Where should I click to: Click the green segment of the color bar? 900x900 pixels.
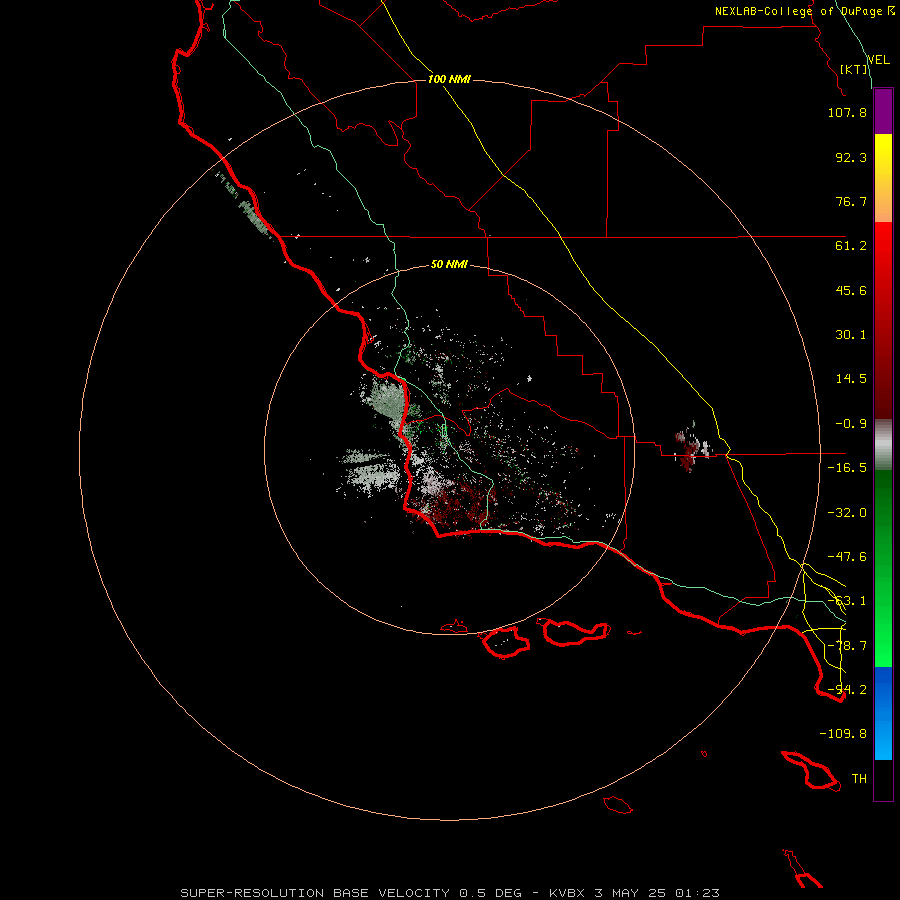pos(883,568)
